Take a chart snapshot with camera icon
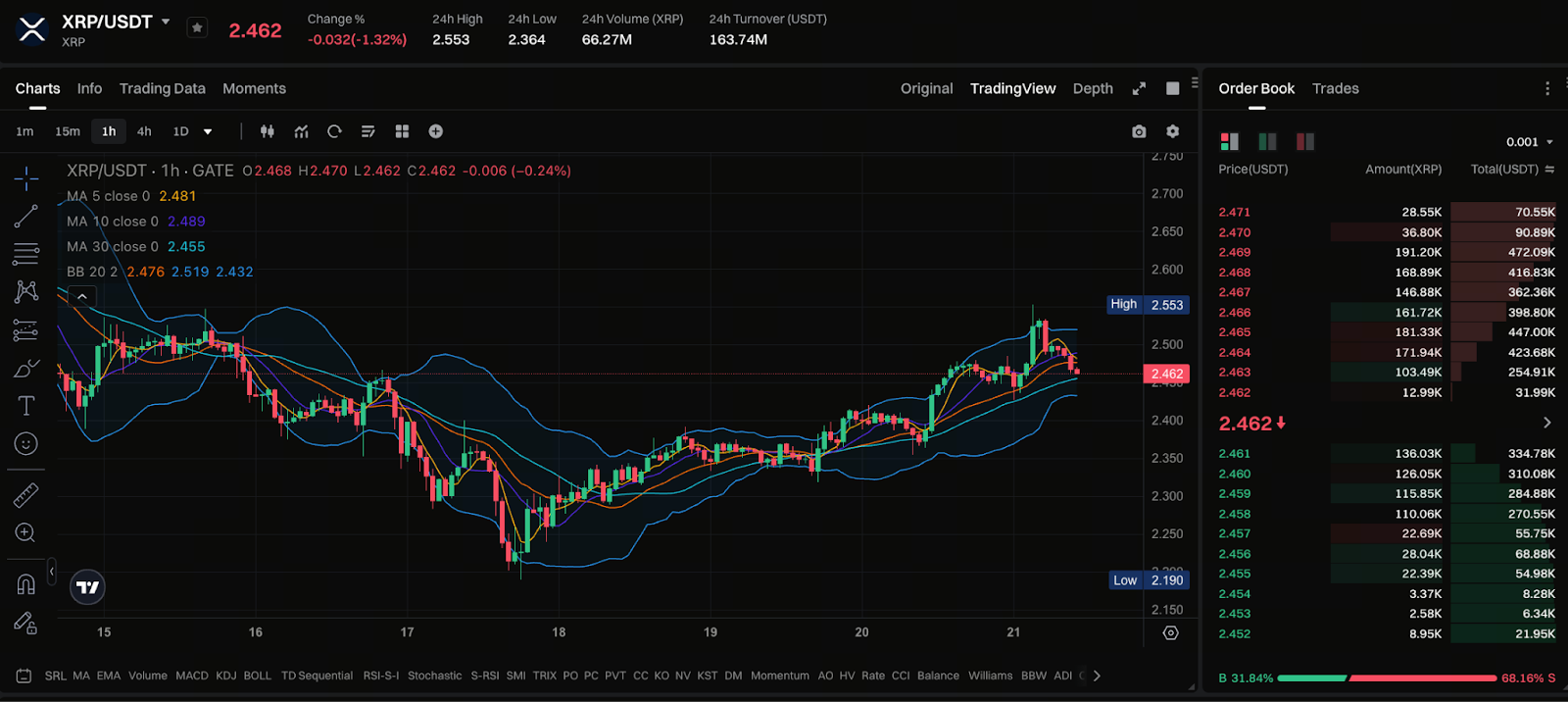 [x=1139, y=131]
